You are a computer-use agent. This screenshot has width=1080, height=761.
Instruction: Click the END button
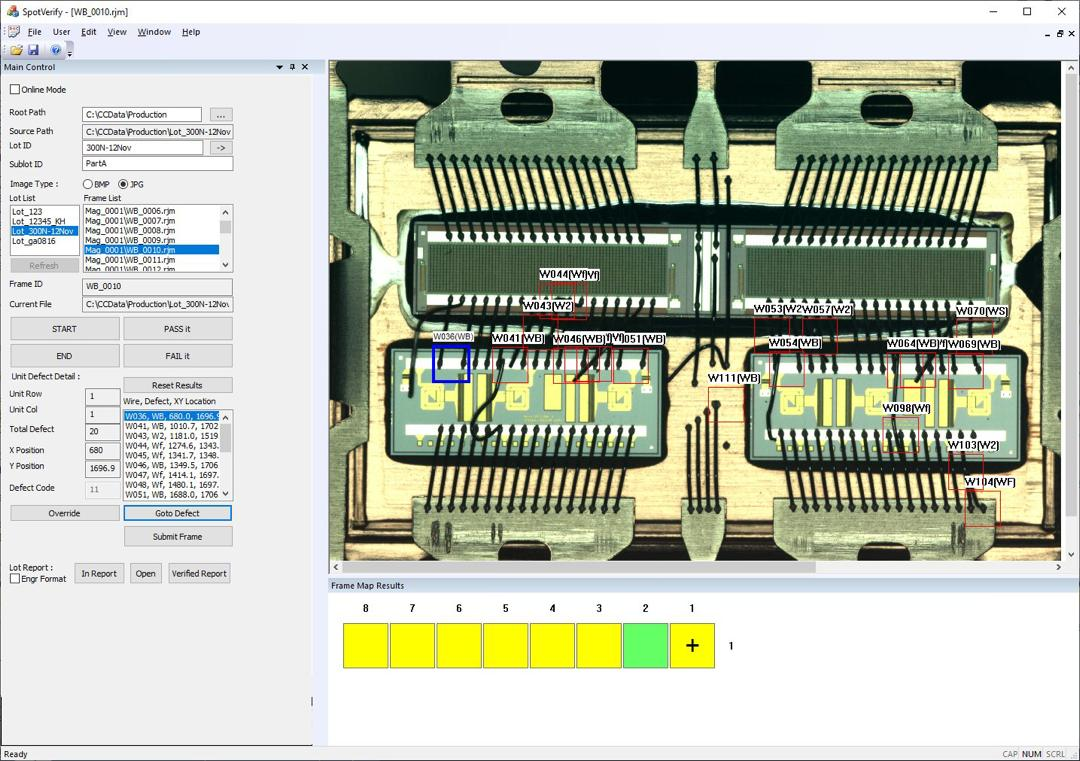[65, 356]
